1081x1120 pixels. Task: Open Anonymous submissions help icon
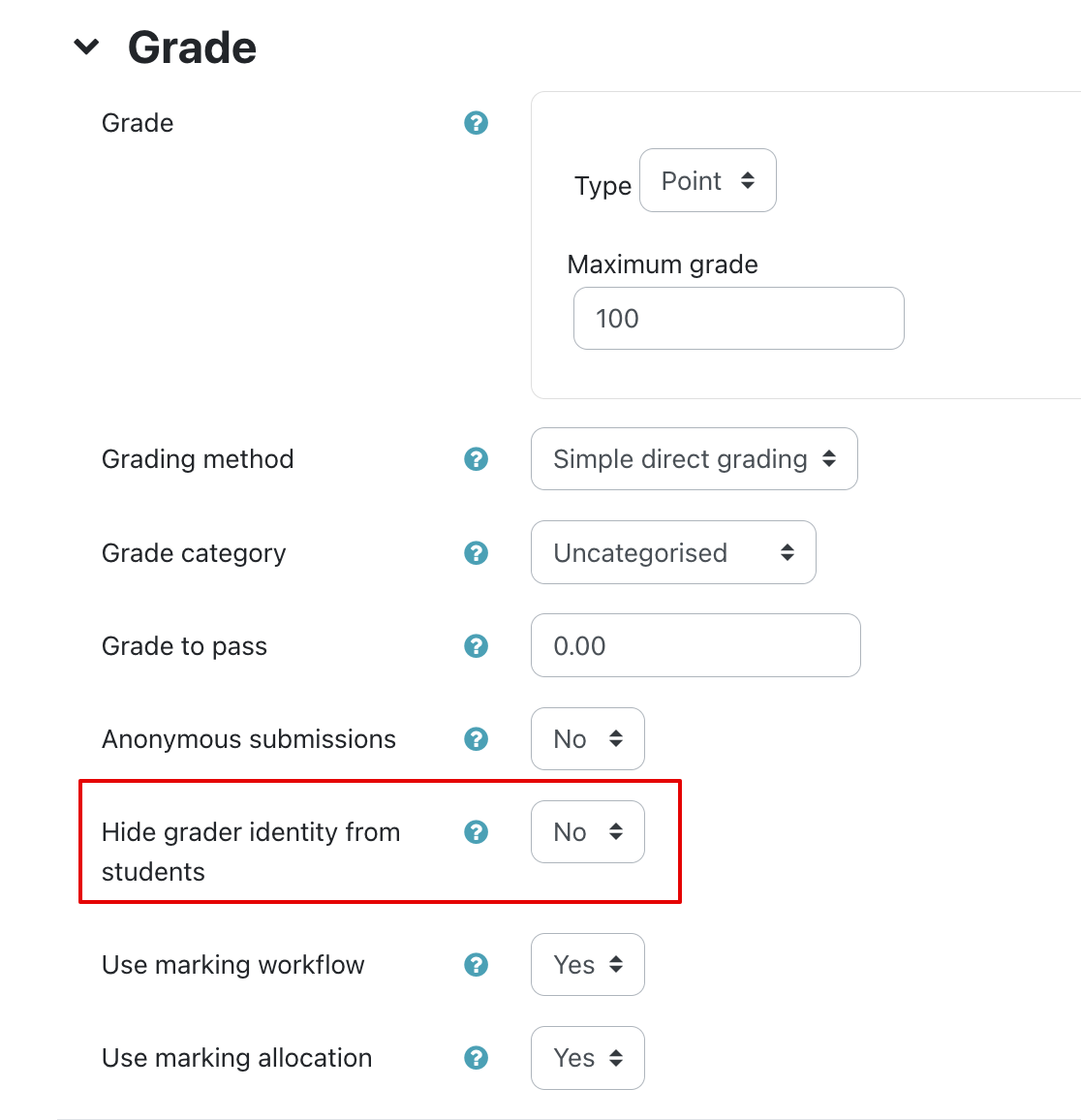[476, 739]
